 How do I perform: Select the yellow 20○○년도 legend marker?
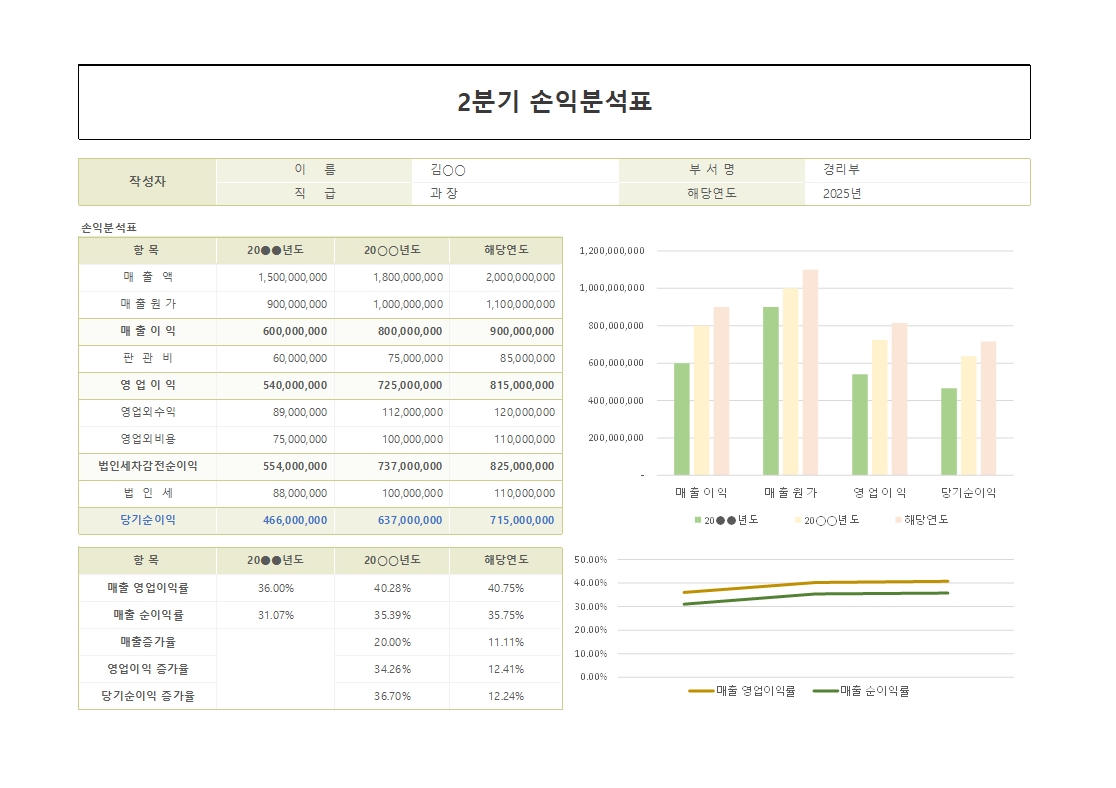(x=798, y=520)
